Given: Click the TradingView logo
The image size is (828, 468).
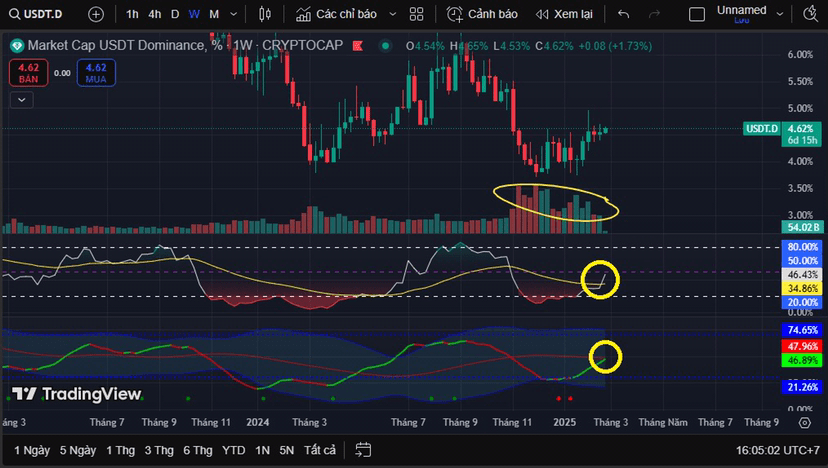Looking at the screenshot, I should [x=77, y=394].
